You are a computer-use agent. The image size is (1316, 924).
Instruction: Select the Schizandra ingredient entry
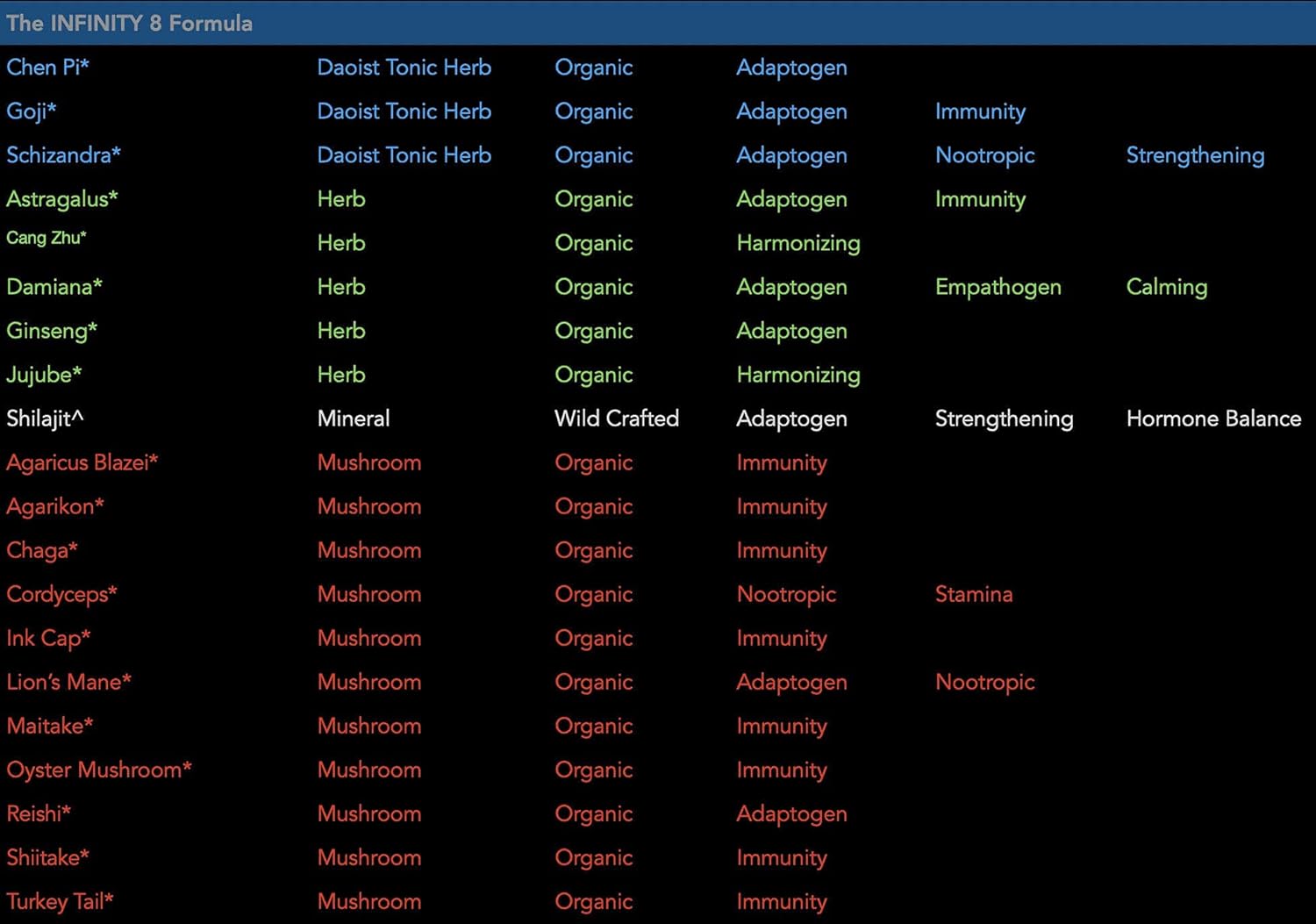(63, 155)
